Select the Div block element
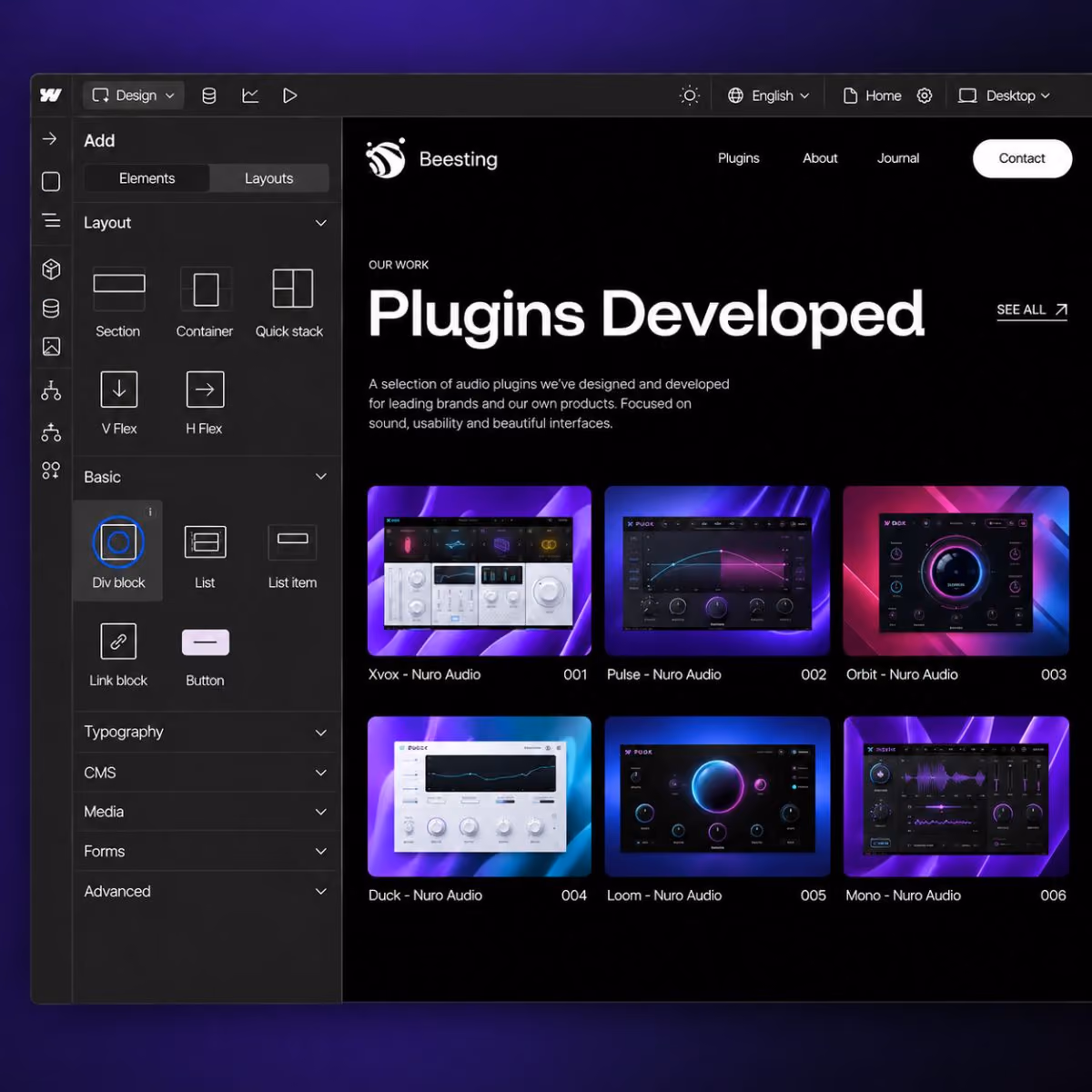 point(118,551)
